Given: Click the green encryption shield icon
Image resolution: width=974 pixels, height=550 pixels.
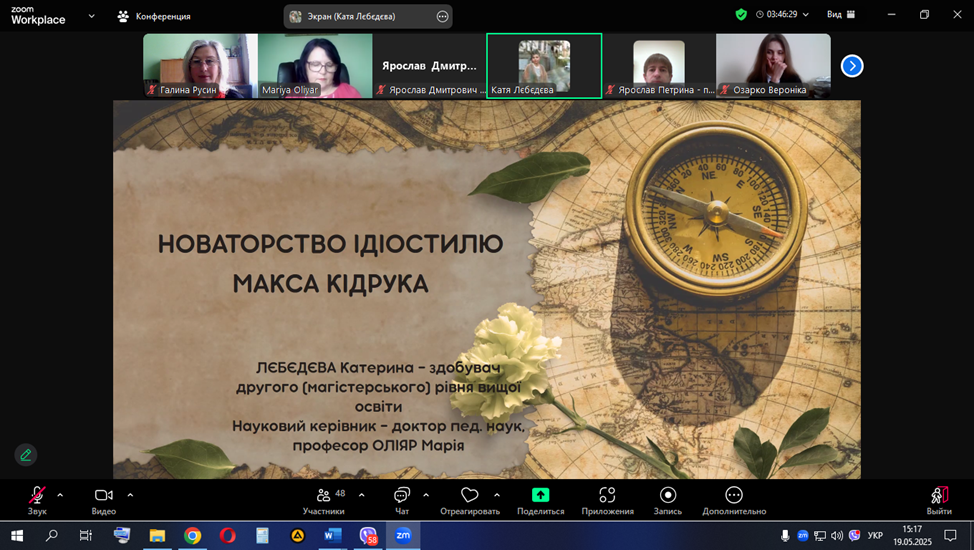Looking at the screenshot, I should click(x=741, y=15).
